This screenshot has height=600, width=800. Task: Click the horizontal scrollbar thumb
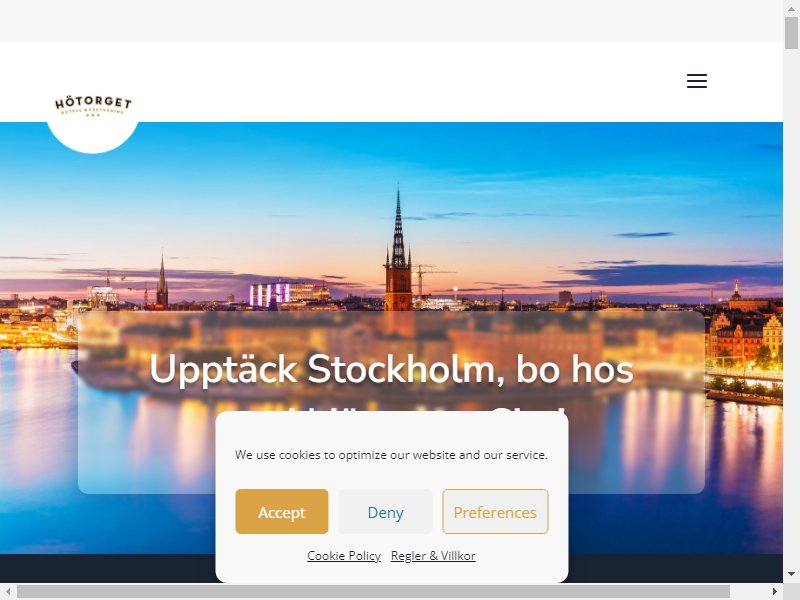pos(373,591)
